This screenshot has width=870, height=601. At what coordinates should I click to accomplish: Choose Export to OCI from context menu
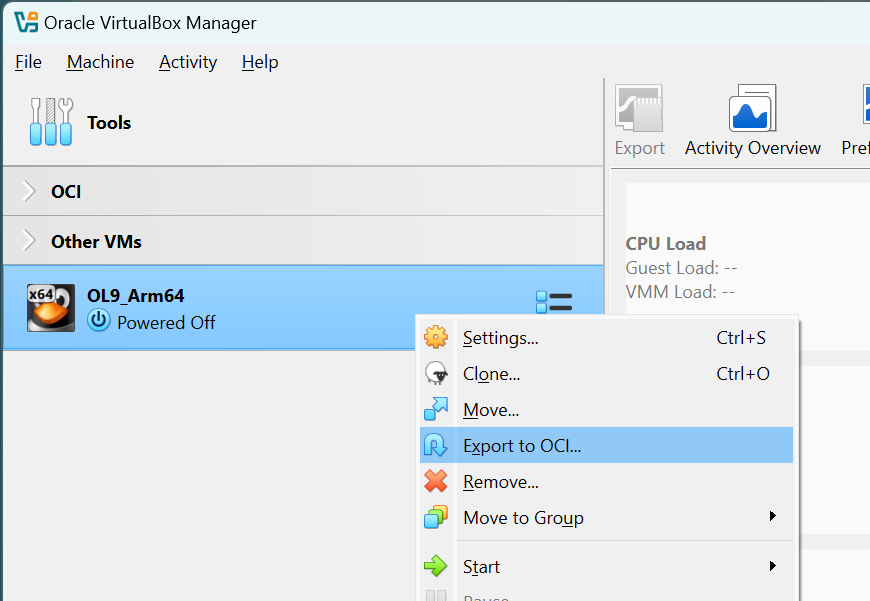[522, 446]
